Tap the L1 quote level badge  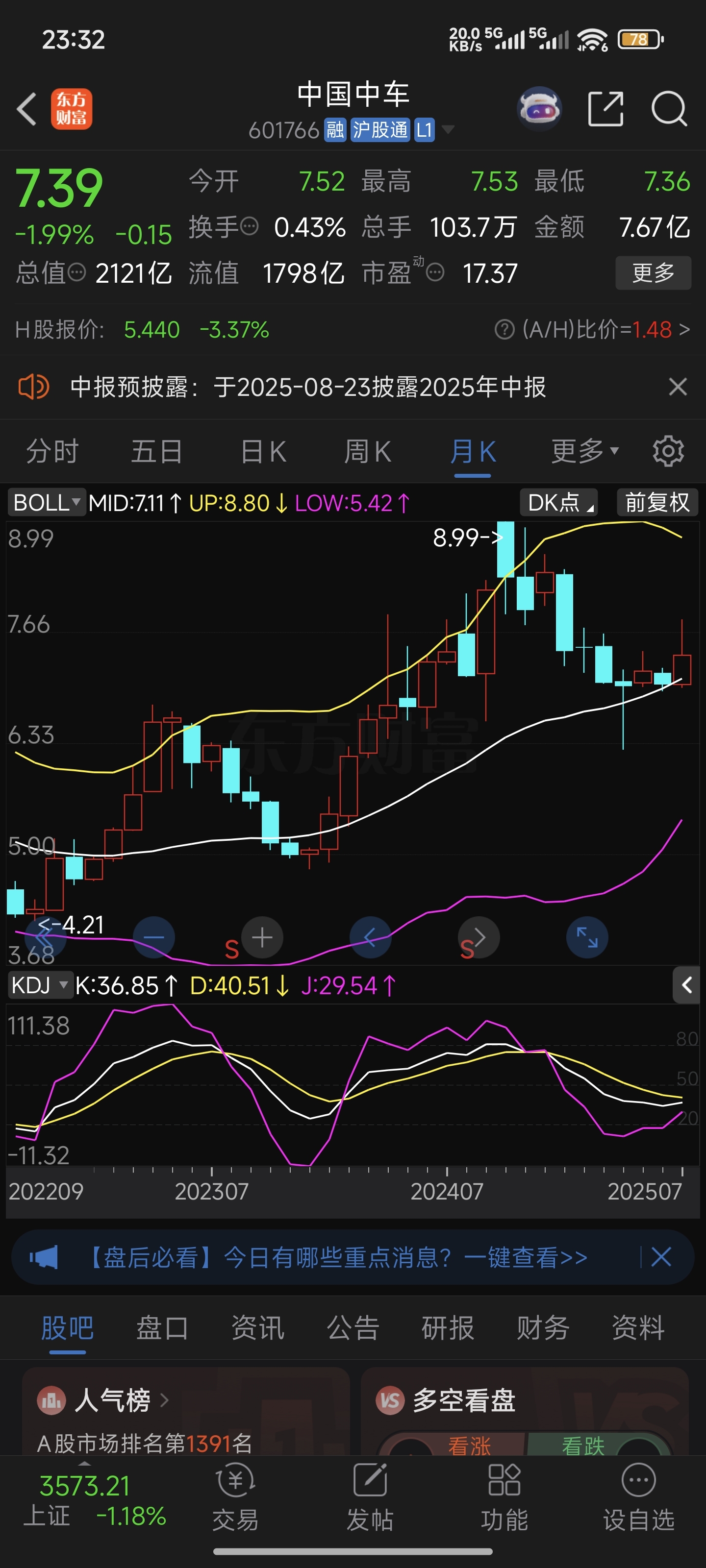click(425, 130)
